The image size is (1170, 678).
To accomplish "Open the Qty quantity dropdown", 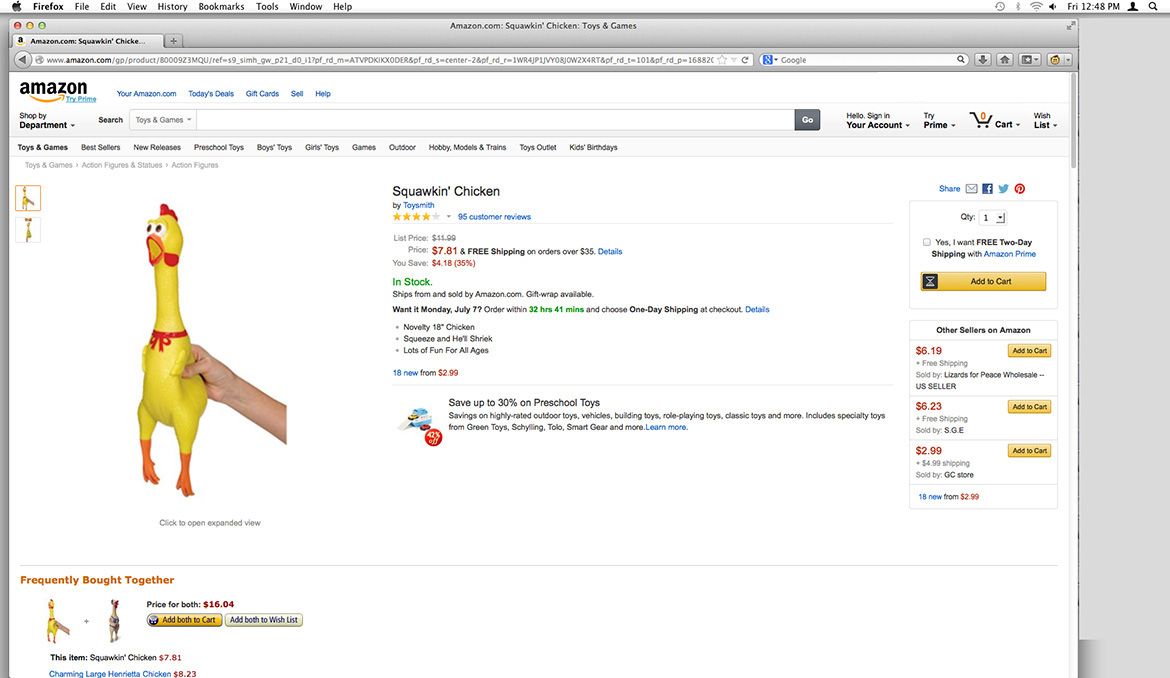I will pos(992,217).
